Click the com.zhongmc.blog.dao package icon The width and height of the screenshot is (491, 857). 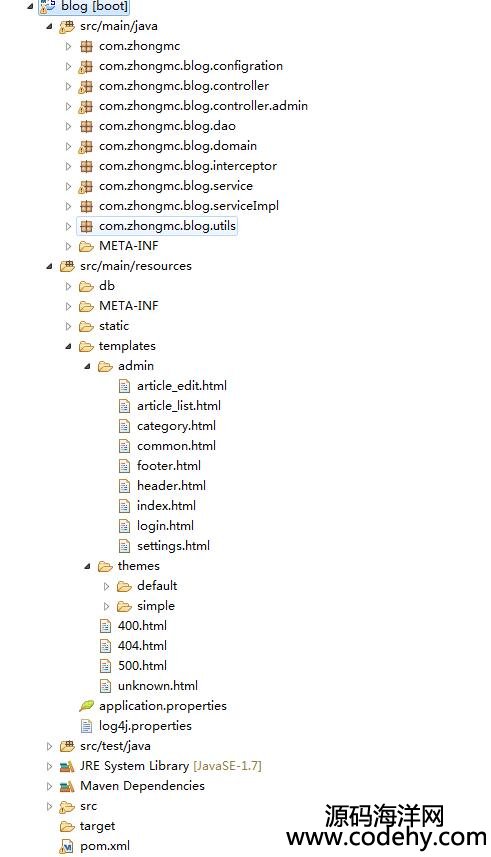tap(86, 126)
